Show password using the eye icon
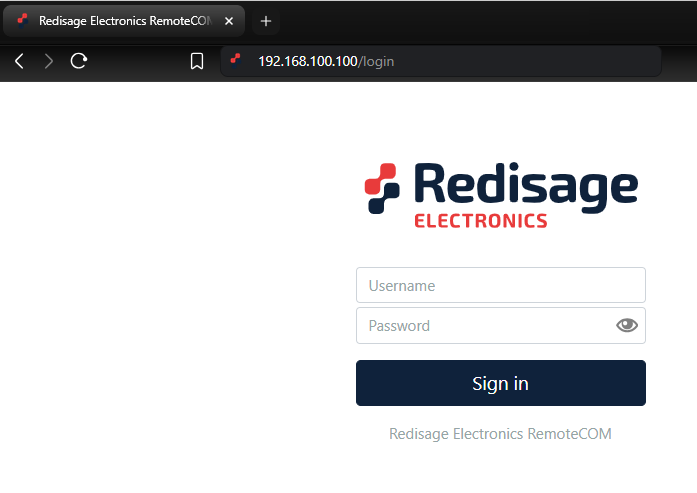 [x=627, y=325]
